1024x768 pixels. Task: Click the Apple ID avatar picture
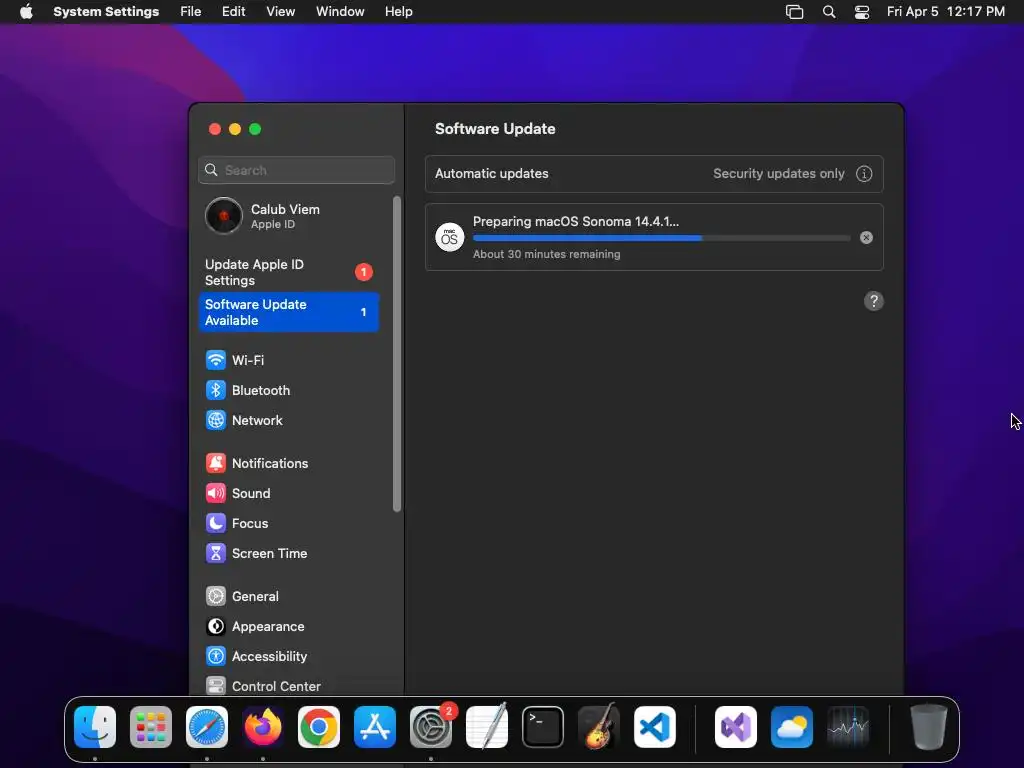223,216
